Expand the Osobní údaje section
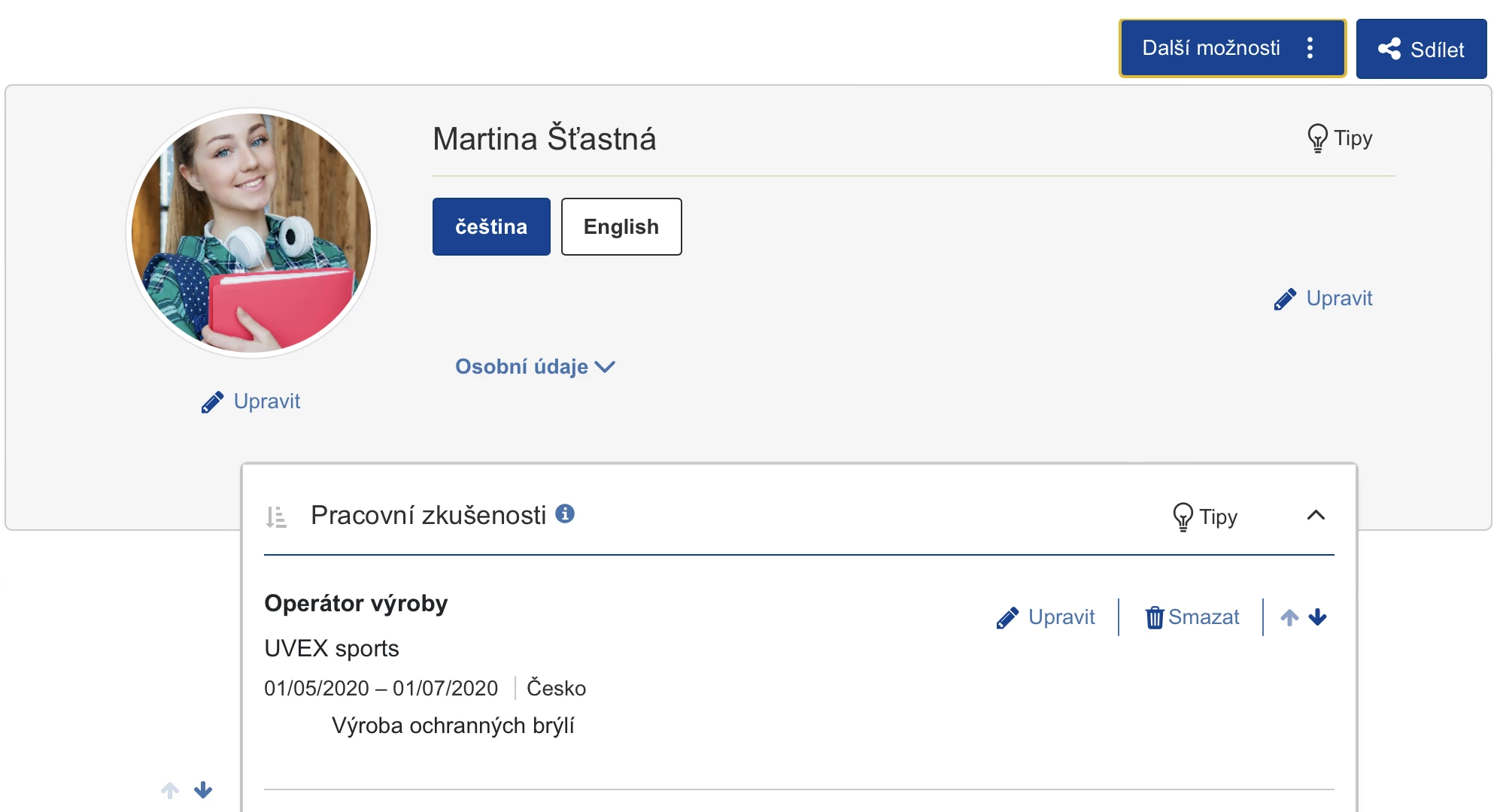 [x=535, y=367]
